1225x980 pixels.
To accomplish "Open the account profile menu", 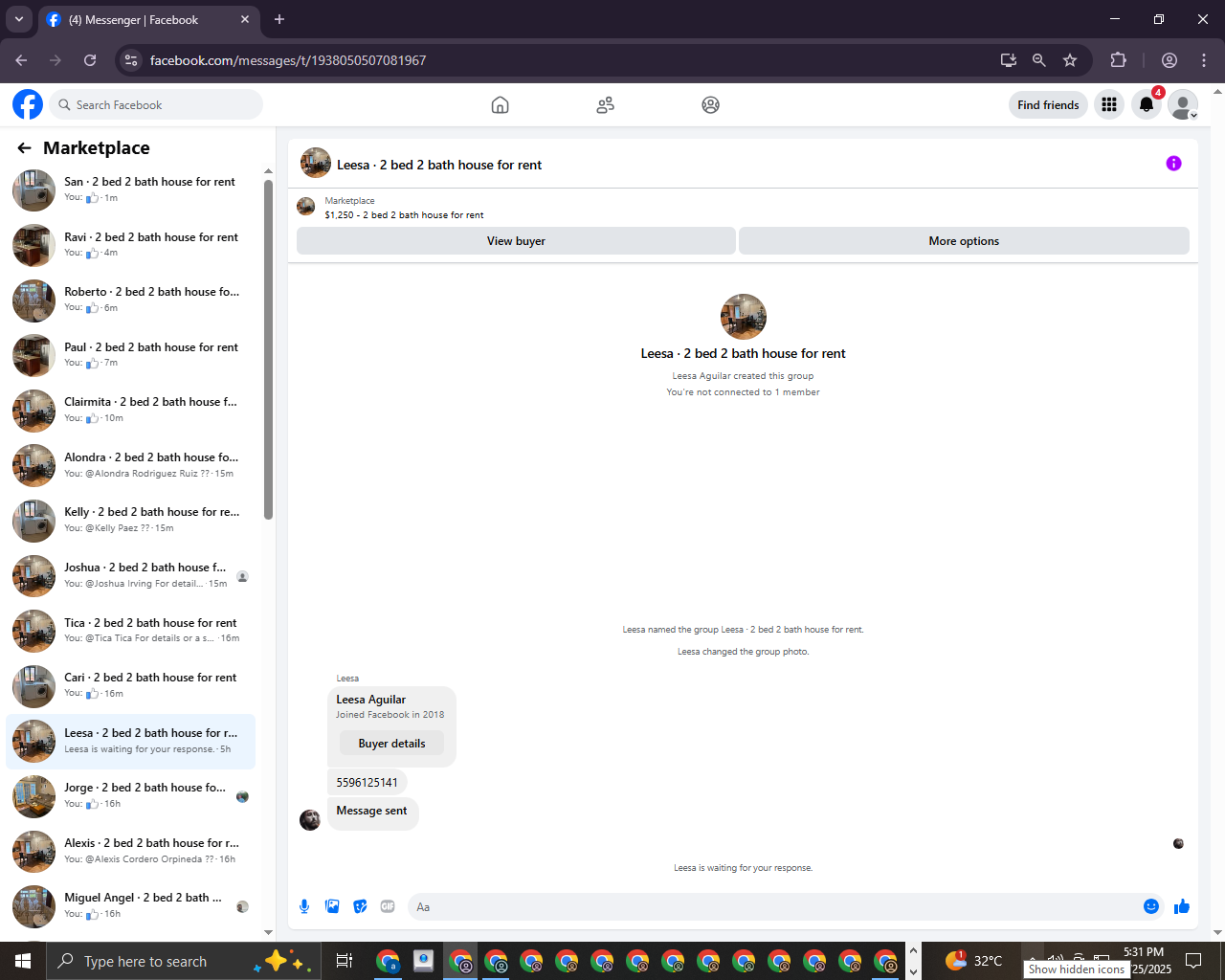I will coord(1183,104).
